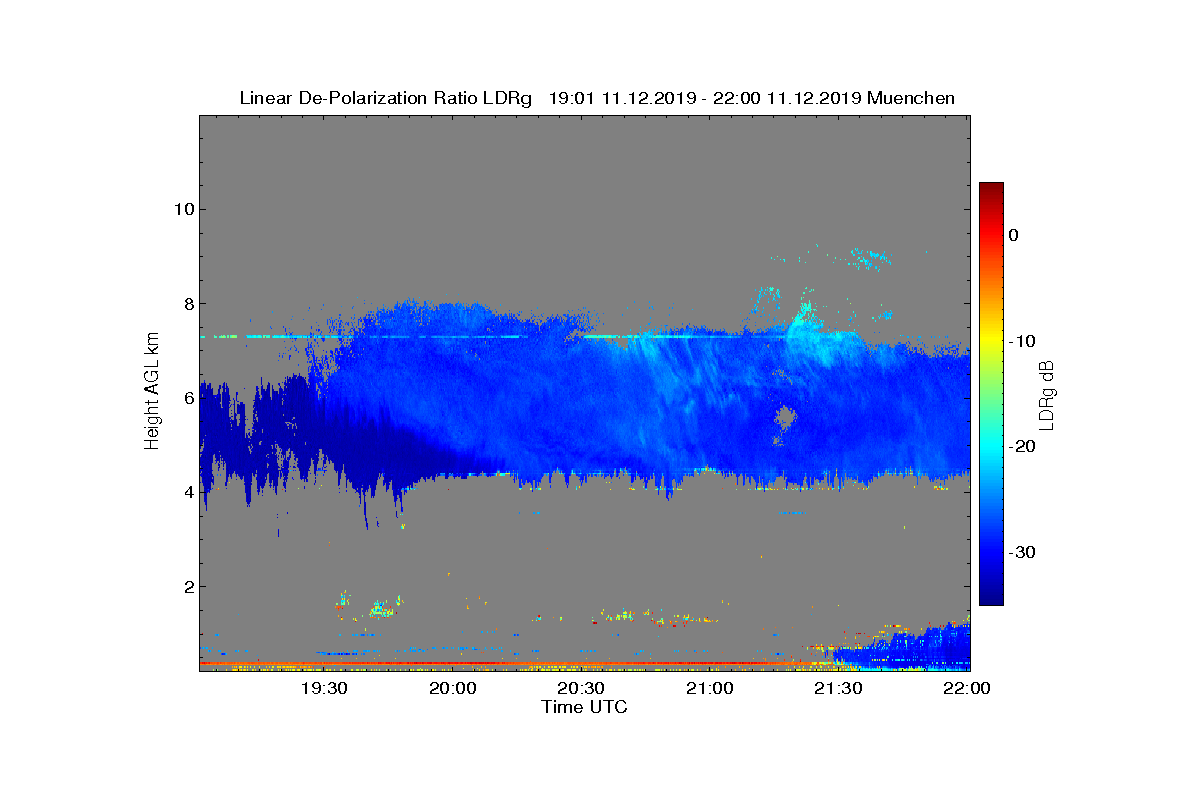This screenshot has width=1200, height=800.
Task: Click the '21:00' time tick label
Action: point(711,688)
